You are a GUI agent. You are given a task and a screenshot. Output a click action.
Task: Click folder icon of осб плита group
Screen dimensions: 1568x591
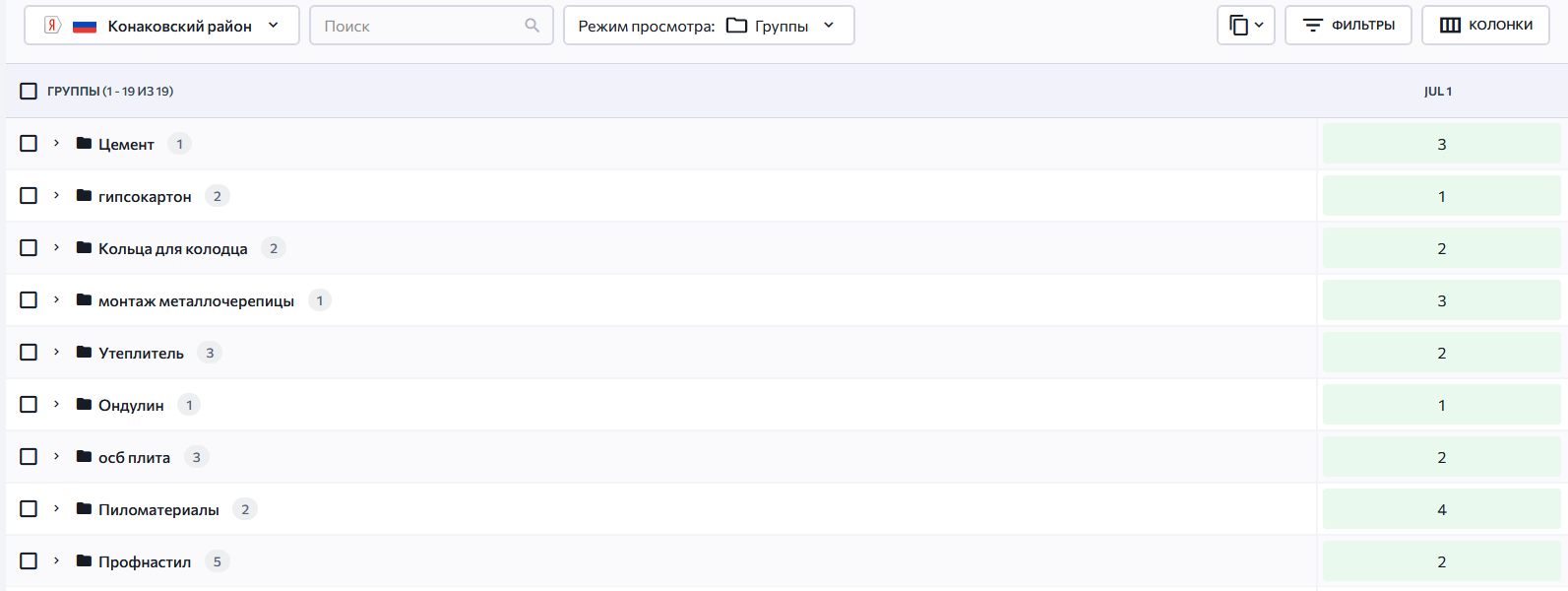[x=84, y=457]
